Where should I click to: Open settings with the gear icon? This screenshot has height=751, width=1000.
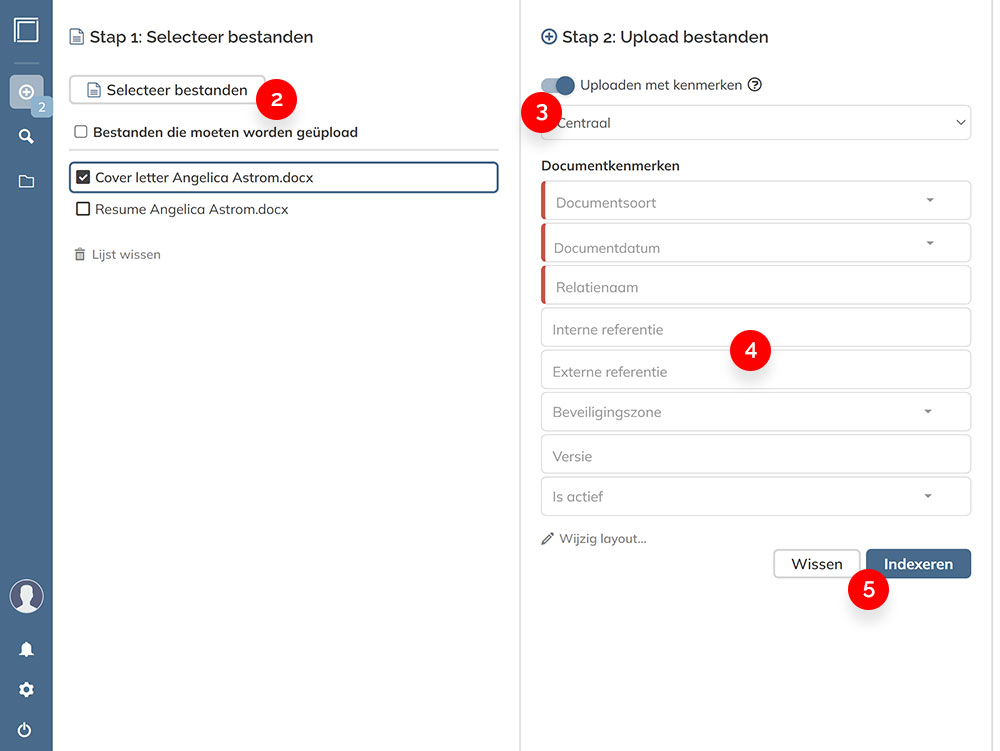26,690
